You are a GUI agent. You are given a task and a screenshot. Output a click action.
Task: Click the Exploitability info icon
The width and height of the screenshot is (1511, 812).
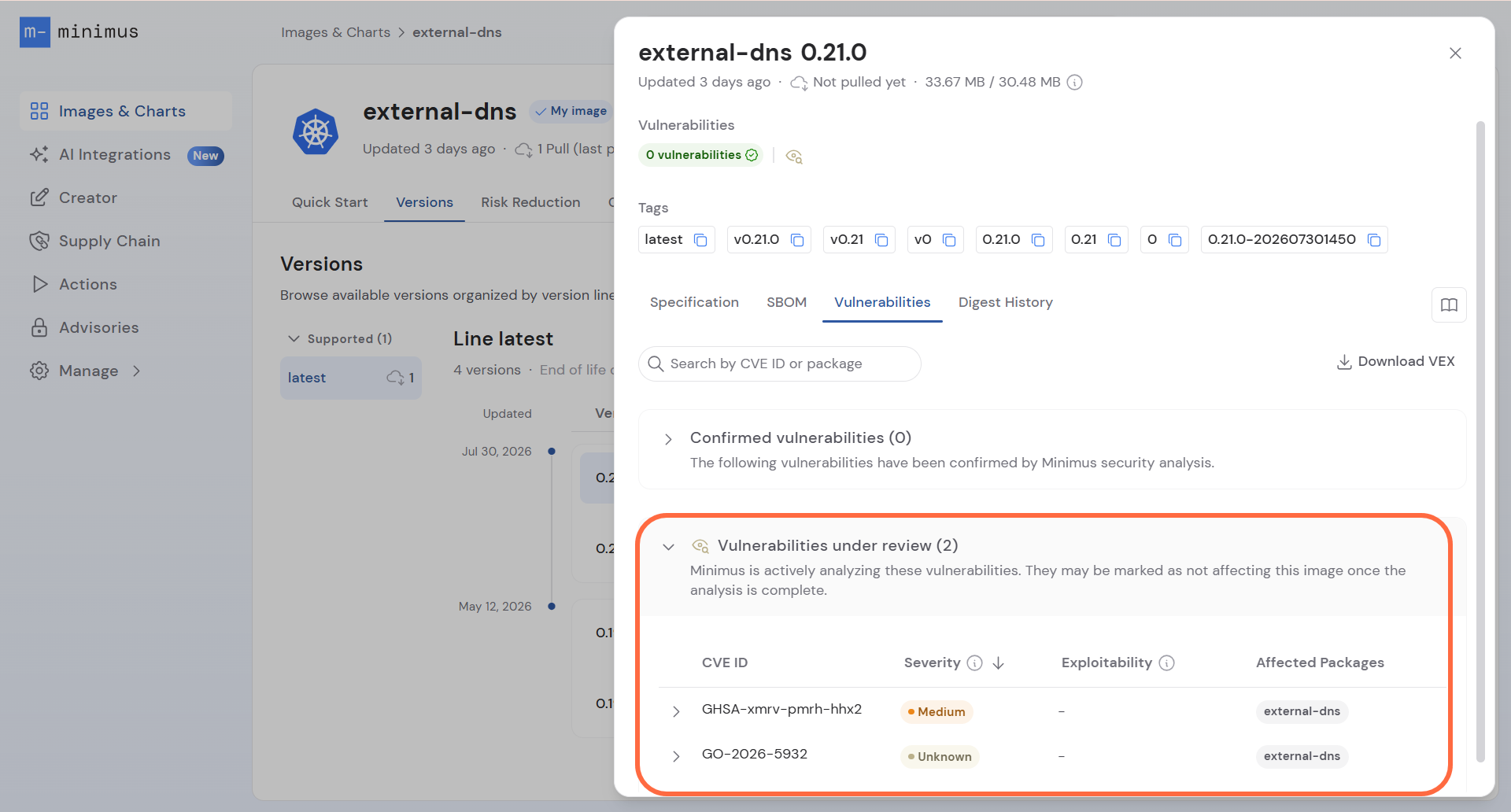click(1167, 663)
